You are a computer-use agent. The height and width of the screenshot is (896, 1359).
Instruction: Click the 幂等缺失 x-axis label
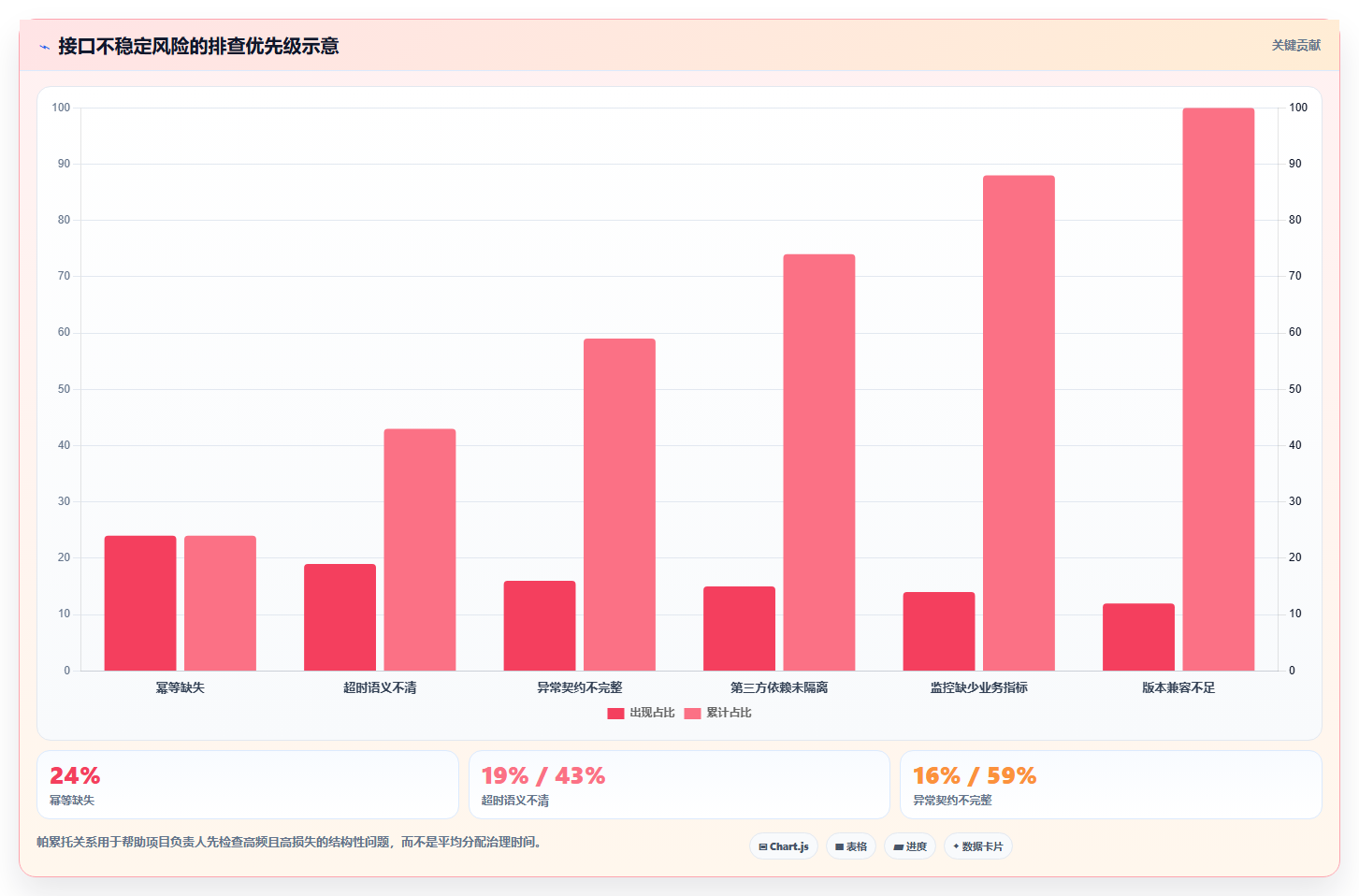(x=181, y=687)
